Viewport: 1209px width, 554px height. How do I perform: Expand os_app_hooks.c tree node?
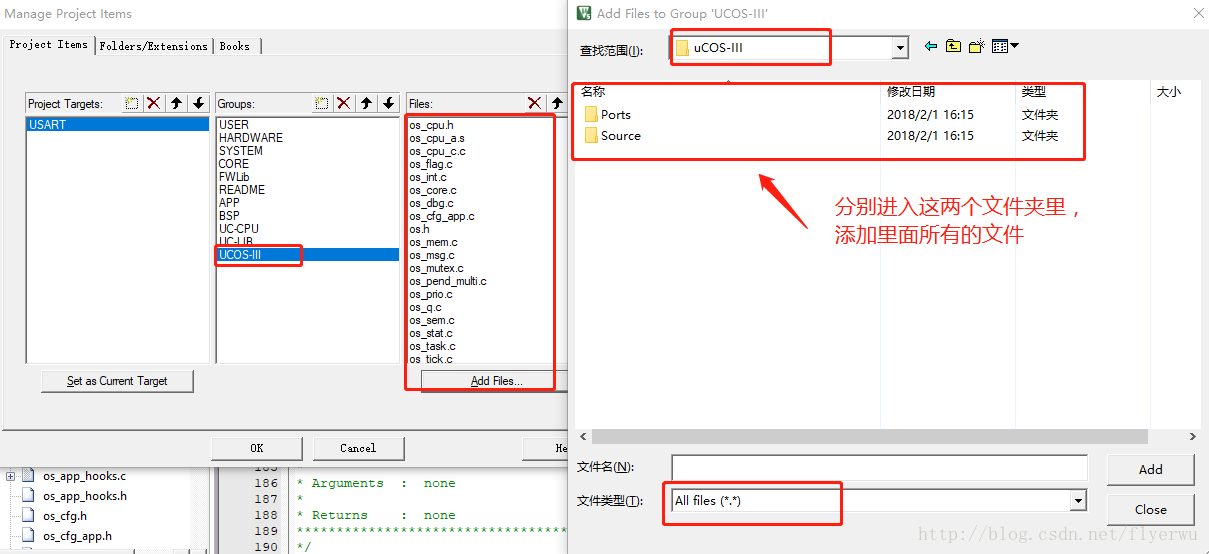click(x=11, y=476)
